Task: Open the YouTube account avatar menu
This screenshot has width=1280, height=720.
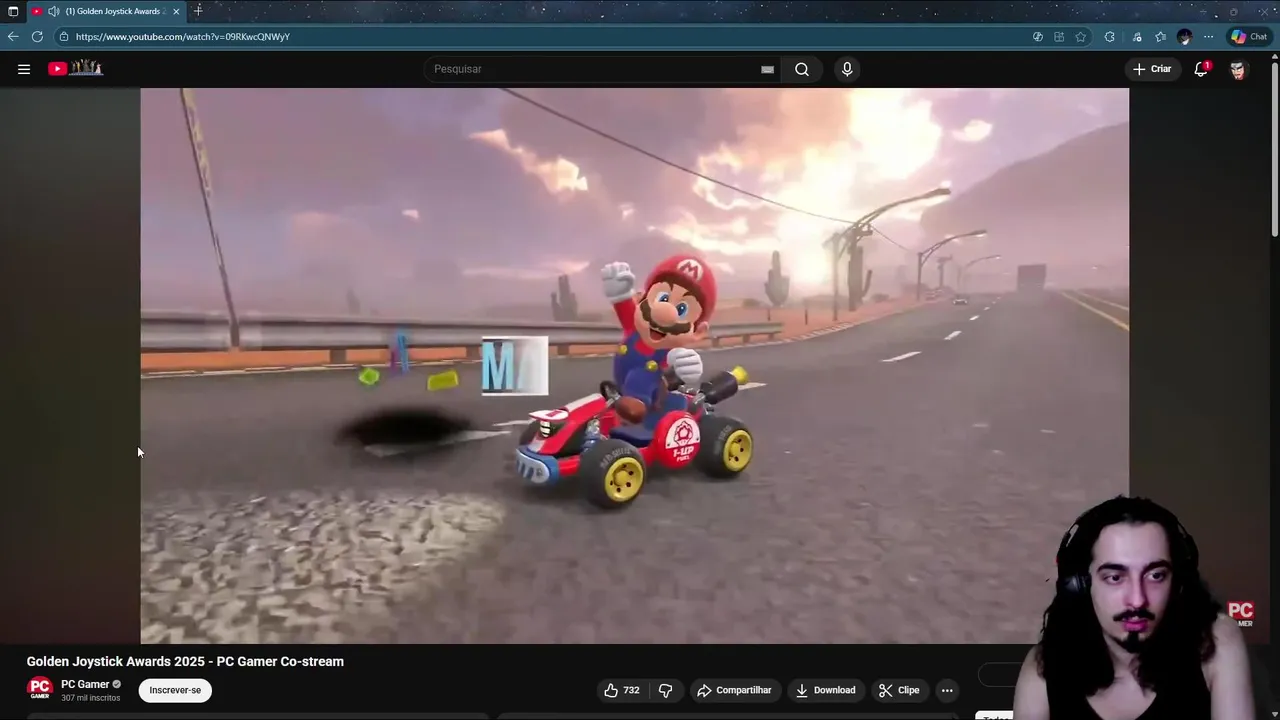Action: pyautogui.click(x=1238, y=69)
